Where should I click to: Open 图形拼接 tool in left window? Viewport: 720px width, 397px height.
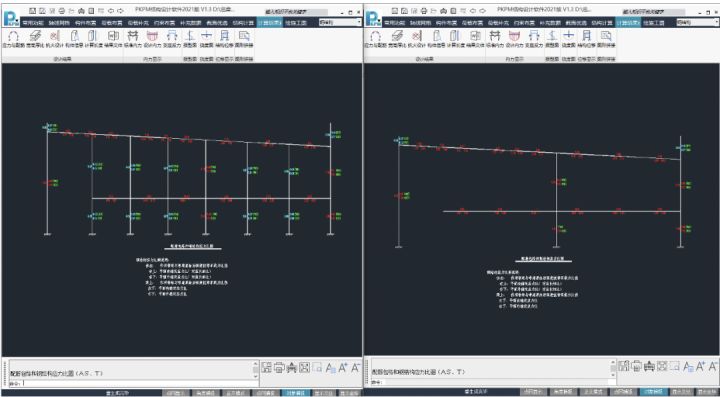click(x=244, y=39)
